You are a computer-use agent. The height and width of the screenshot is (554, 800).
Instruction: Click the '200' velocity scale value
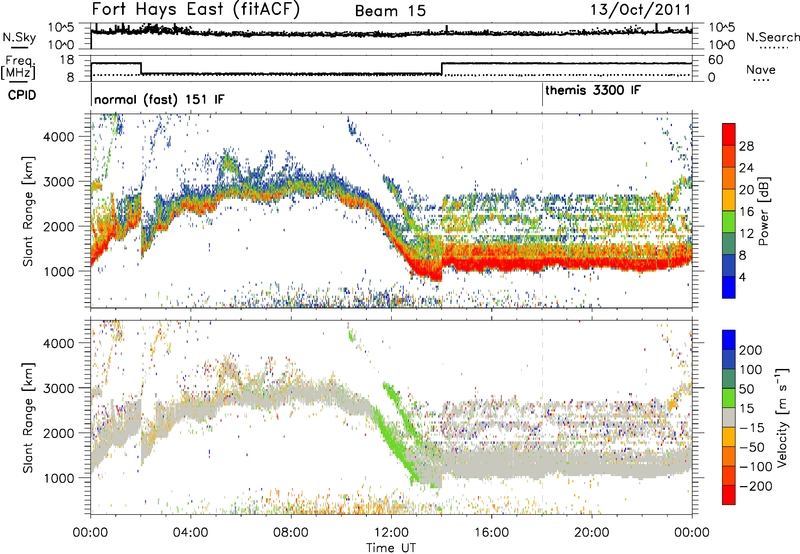click(x=751, y=350)
